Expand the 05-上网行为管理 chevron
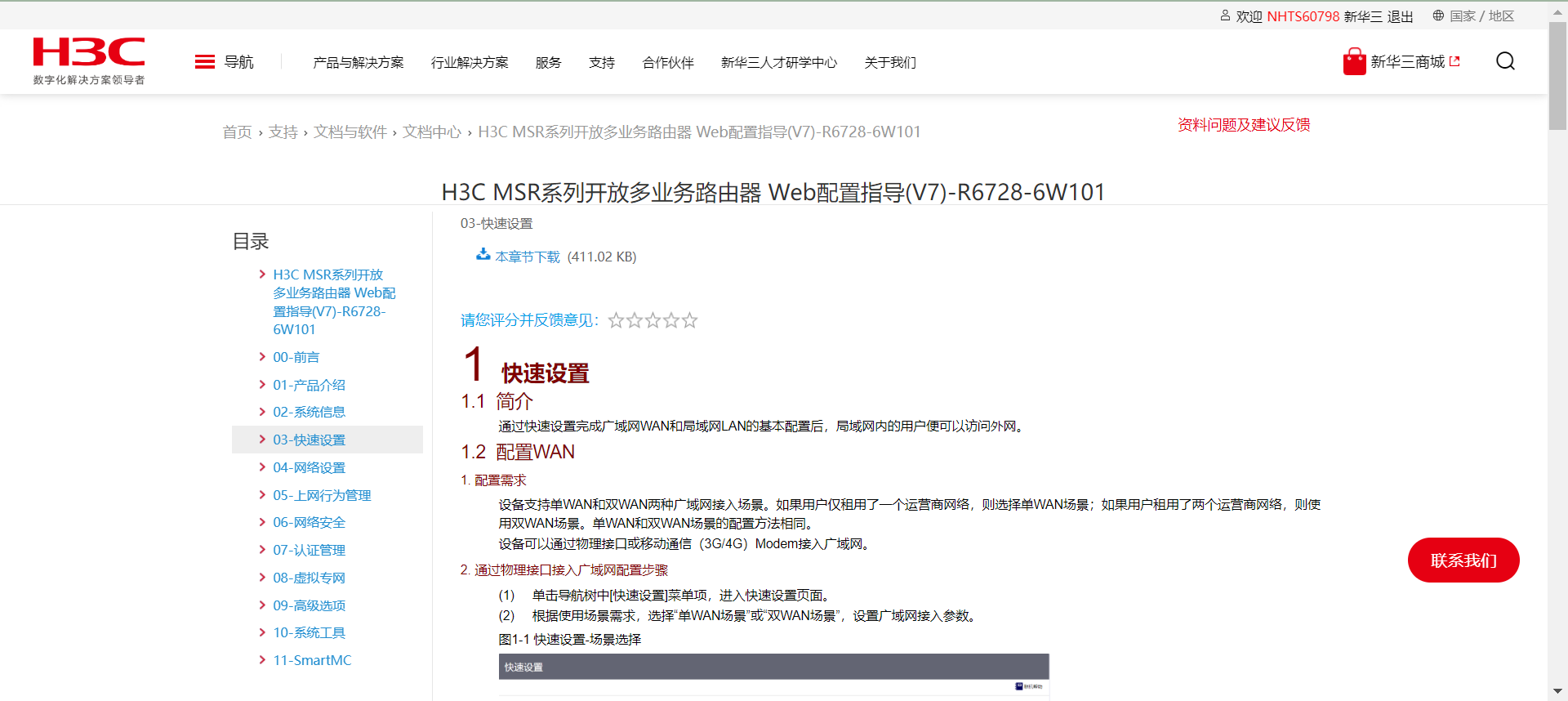Image resolution: width=1568 pixels, height=701 pixels. pos(262,494)
